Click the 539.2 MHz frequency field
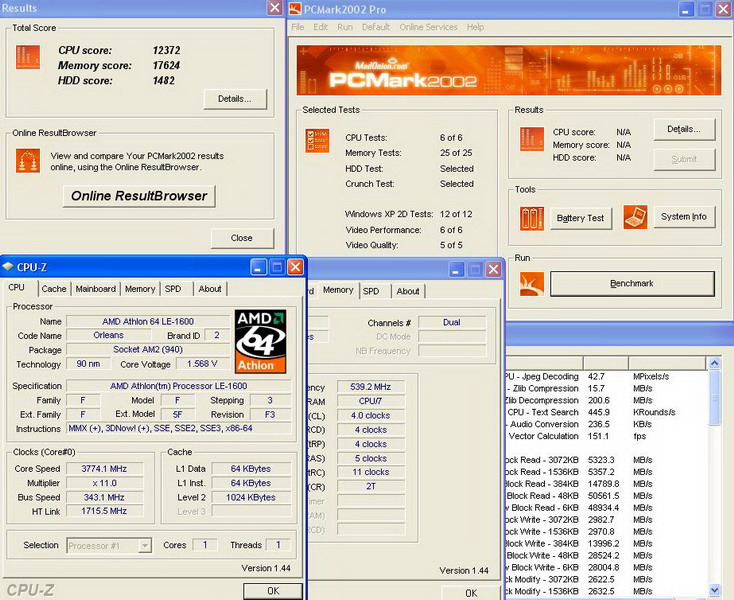 [x=370, y=387]
